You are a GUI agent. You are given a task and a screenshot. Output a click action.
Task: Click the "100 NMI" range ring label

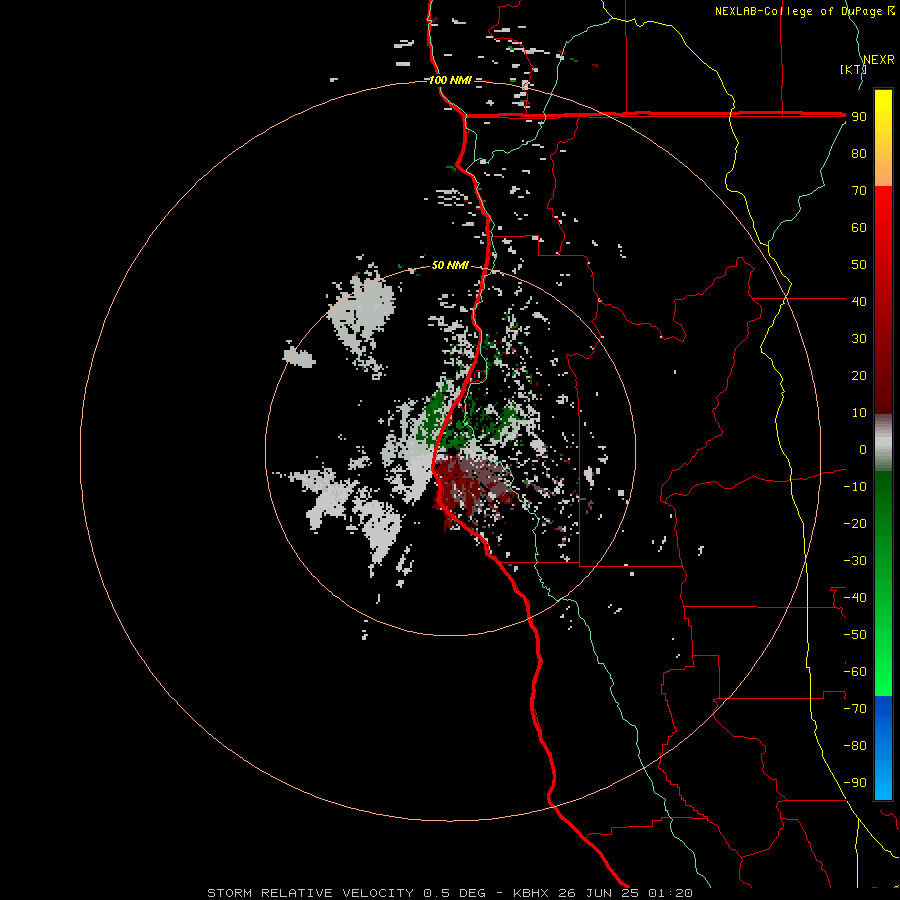pyautogui.click(x=450, y=80)
